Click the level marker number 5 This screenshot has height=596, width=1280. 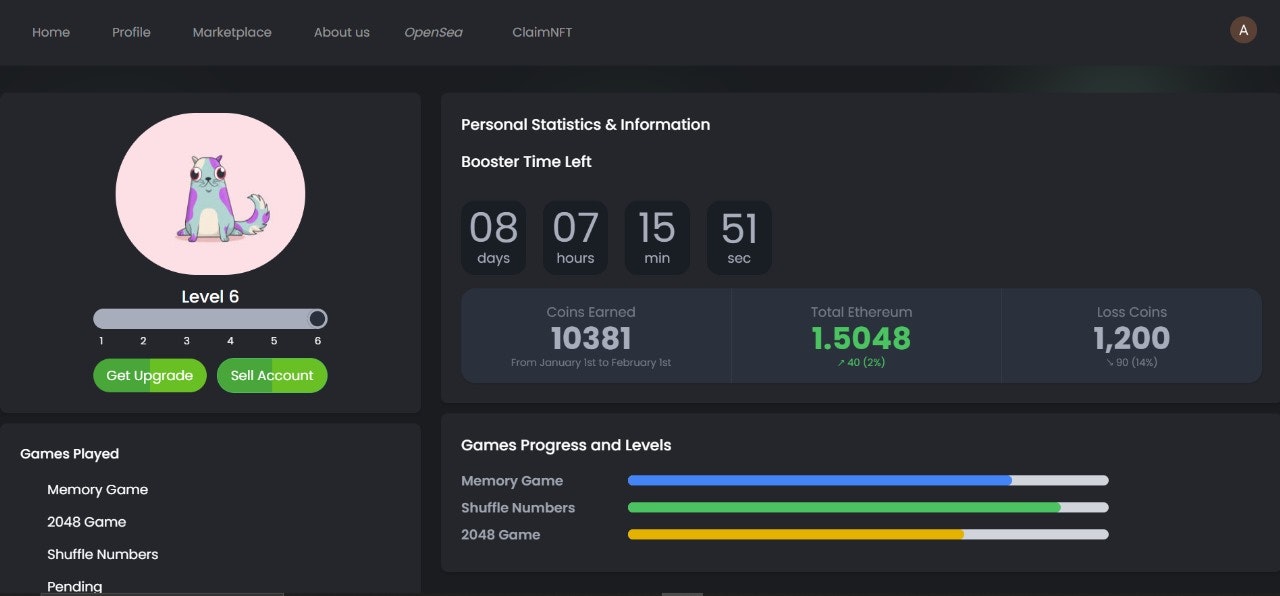coord(274,341)
